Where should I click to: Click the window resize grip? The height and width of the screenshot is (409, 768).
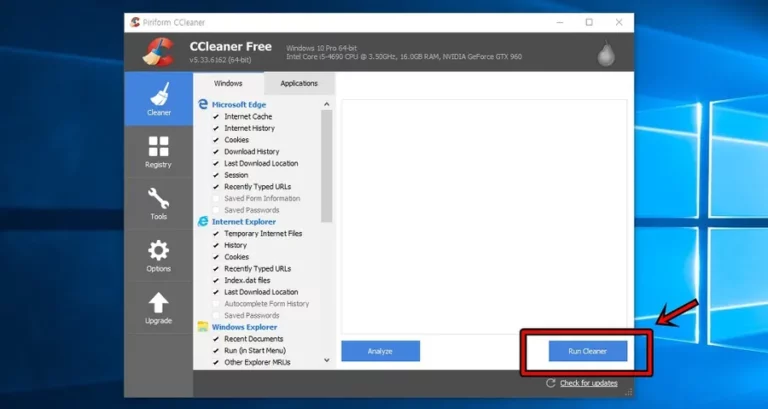(629, 392)
